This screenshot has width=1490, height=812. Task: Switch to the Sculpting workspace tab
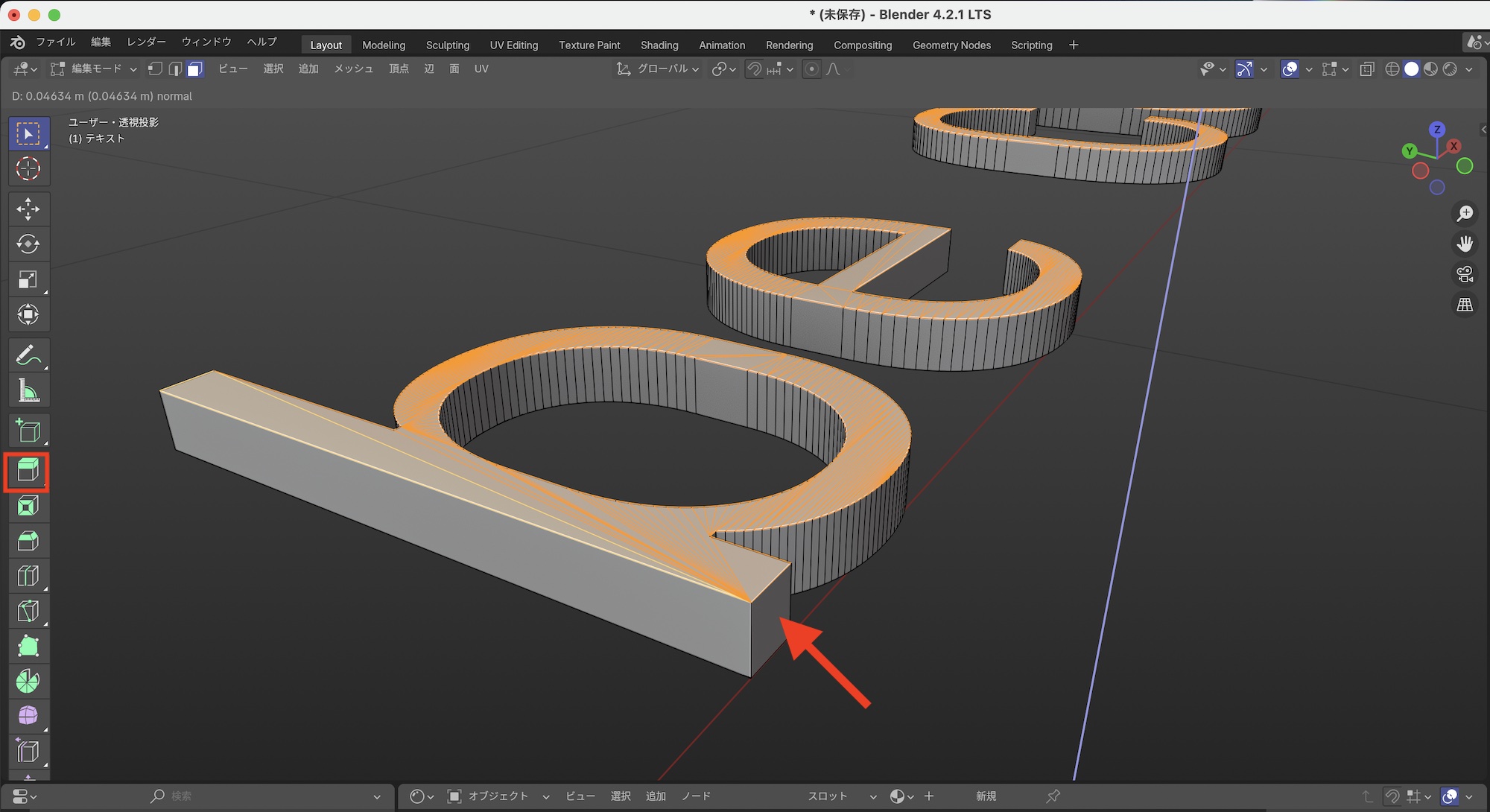(447, 45)
